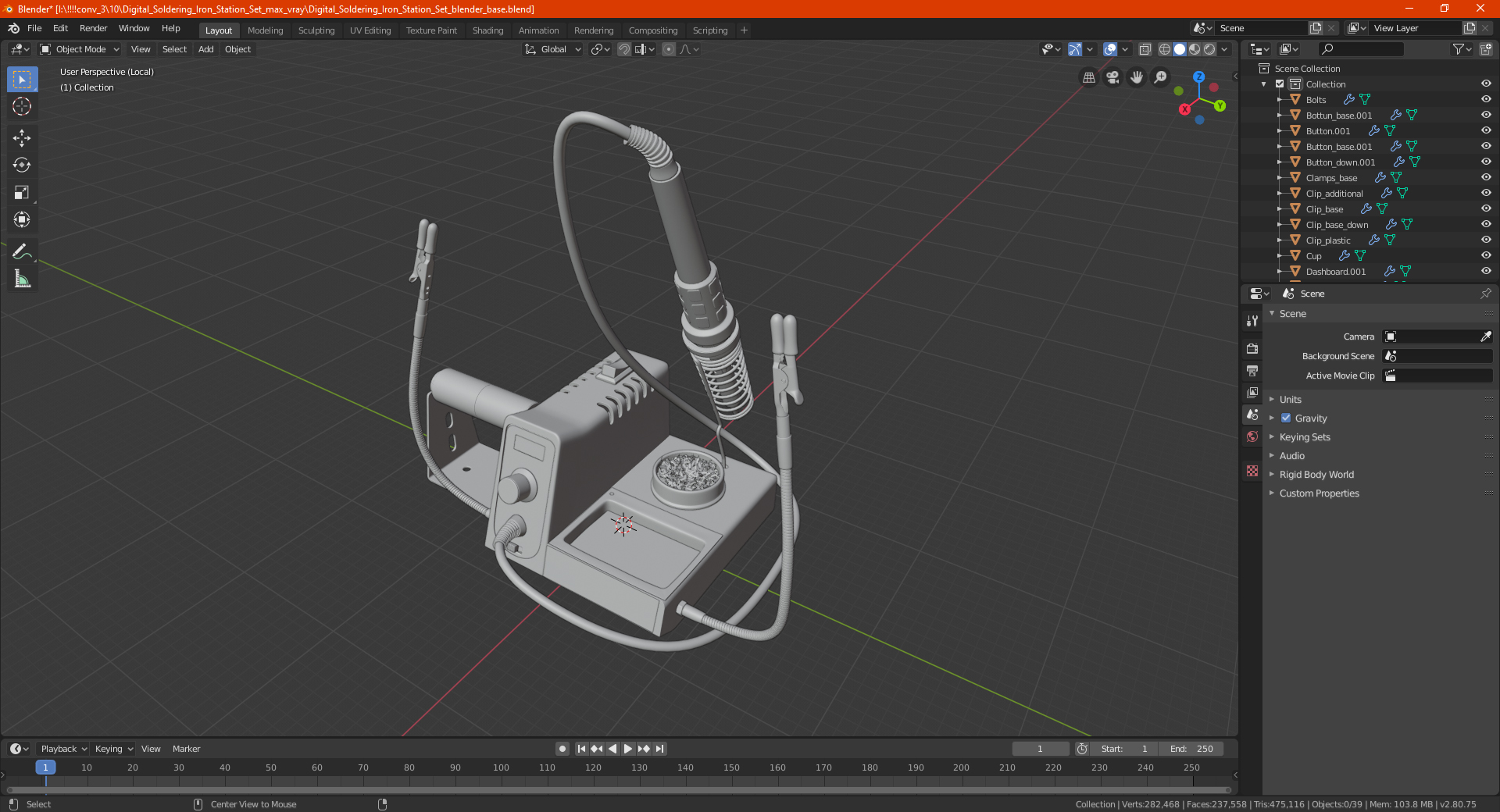
Task: Pin the Scene properties panel
Action: 1485,294
